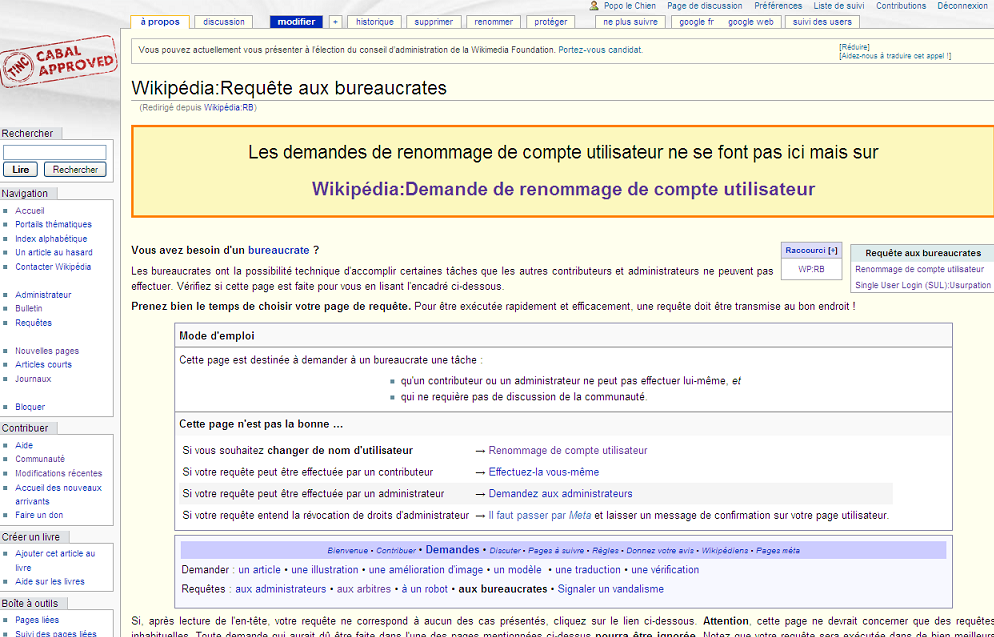Click the une amélioration d'image link

[x=425, y=570]
